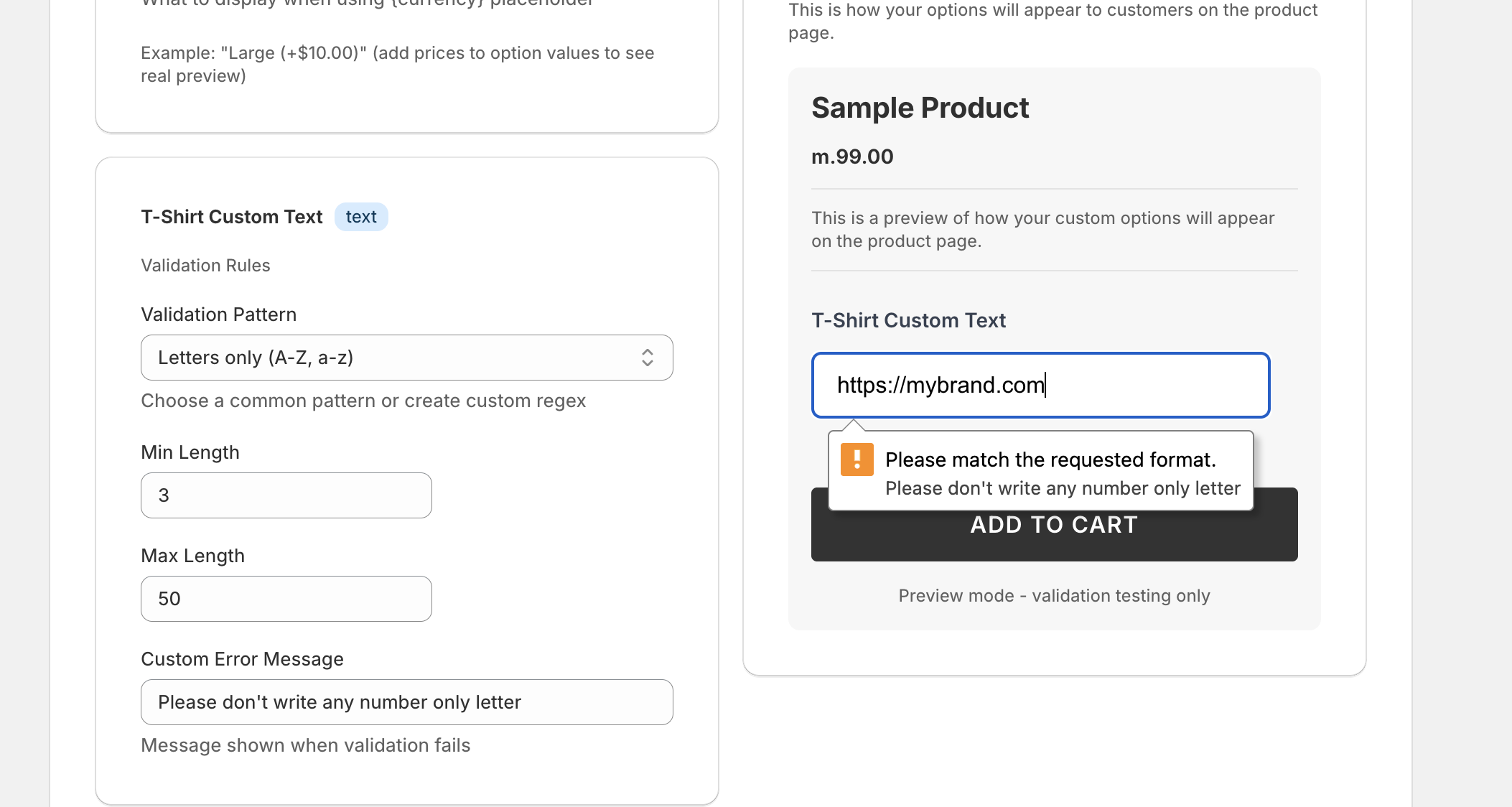This screenshot has height=807, width=1512.
Task: Click T-Shirt Custom Text heading beside the text badge
Action: [x=231, y=217]
